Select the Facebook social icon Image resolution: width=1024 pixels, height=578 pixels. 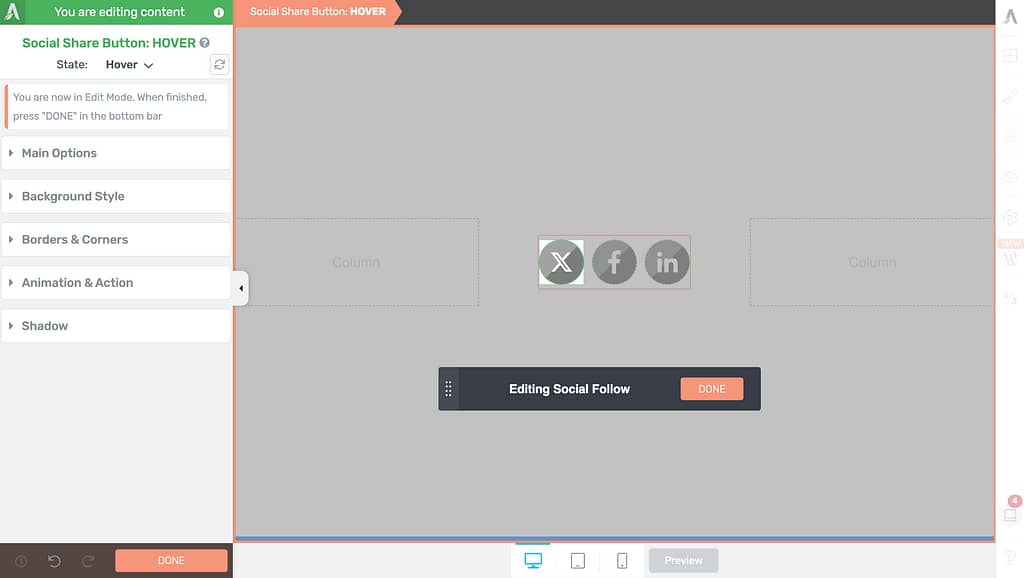click(614, 262)
